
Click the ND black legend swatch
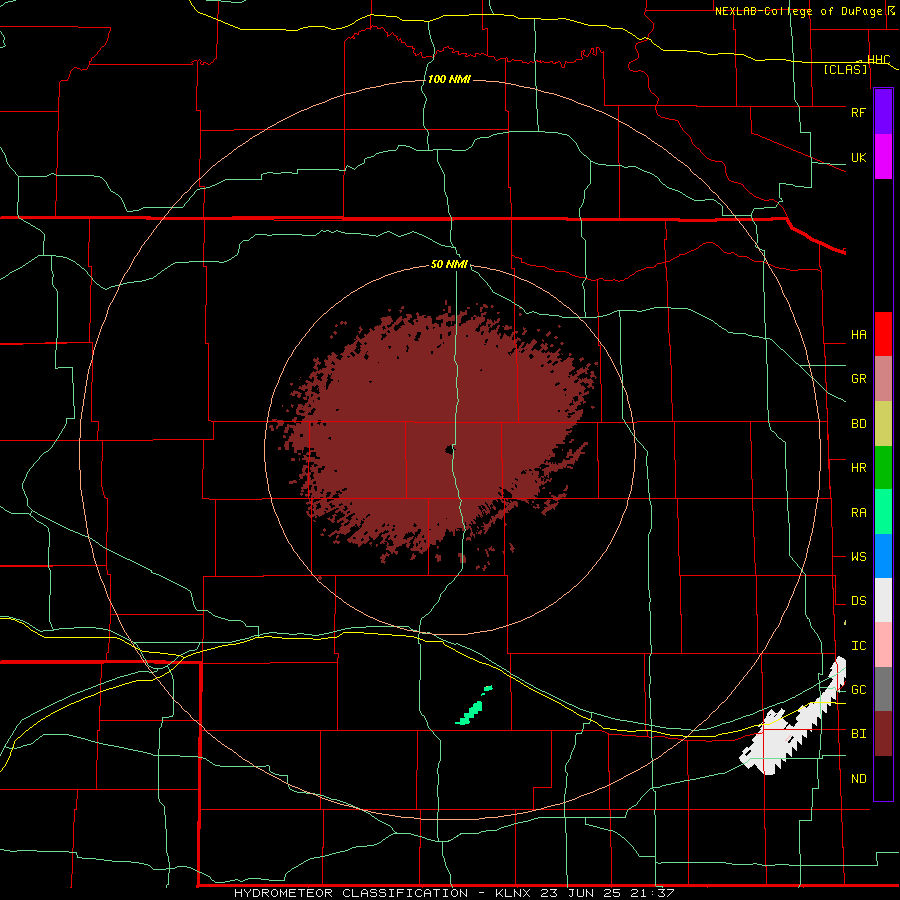[x=883, y=778]
